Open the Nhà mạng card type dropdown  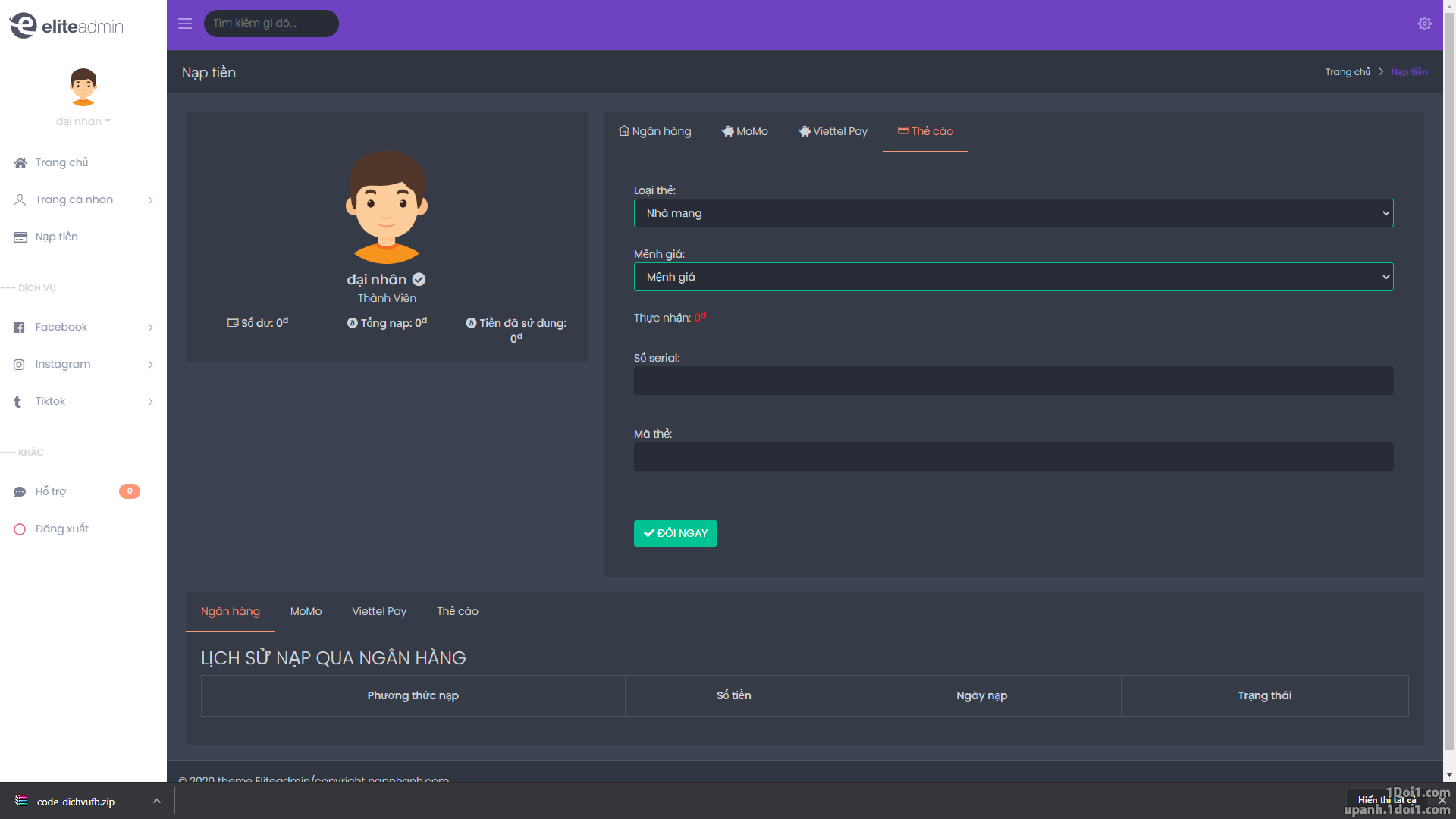(x=1012, y=213)
